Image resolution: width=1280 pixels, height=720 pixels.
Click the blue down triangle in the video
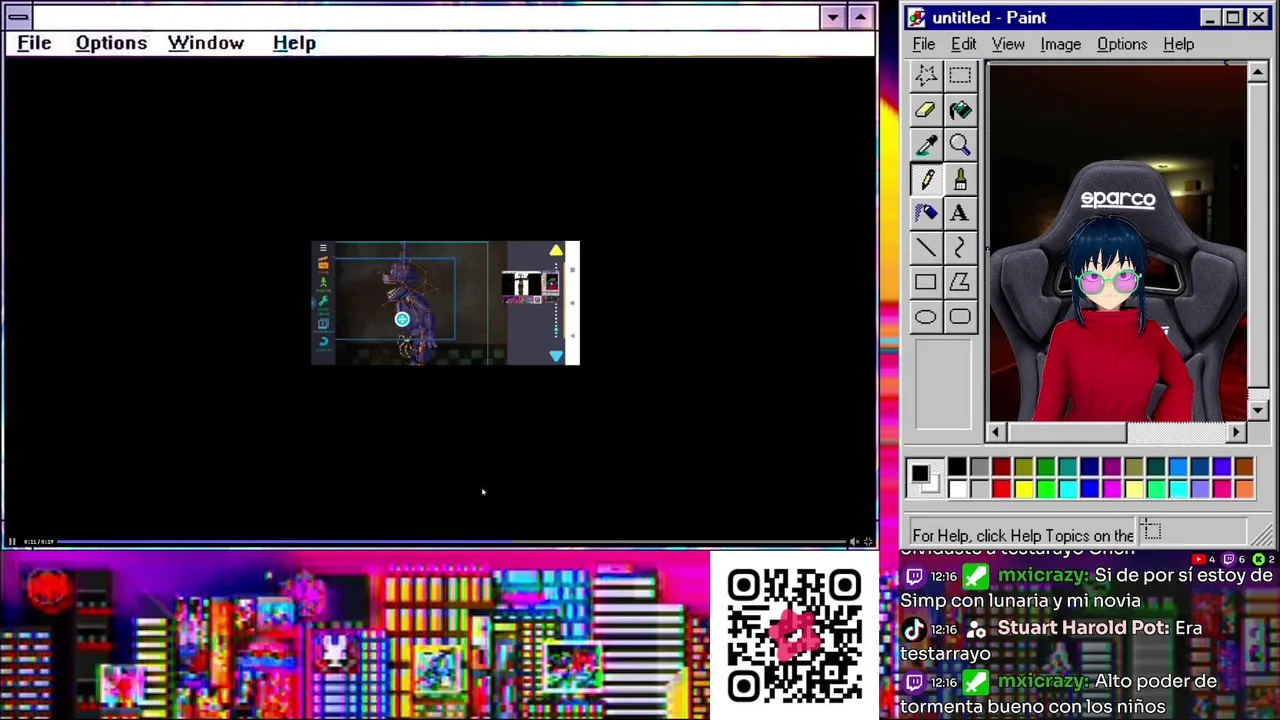(x=556, y=355)
